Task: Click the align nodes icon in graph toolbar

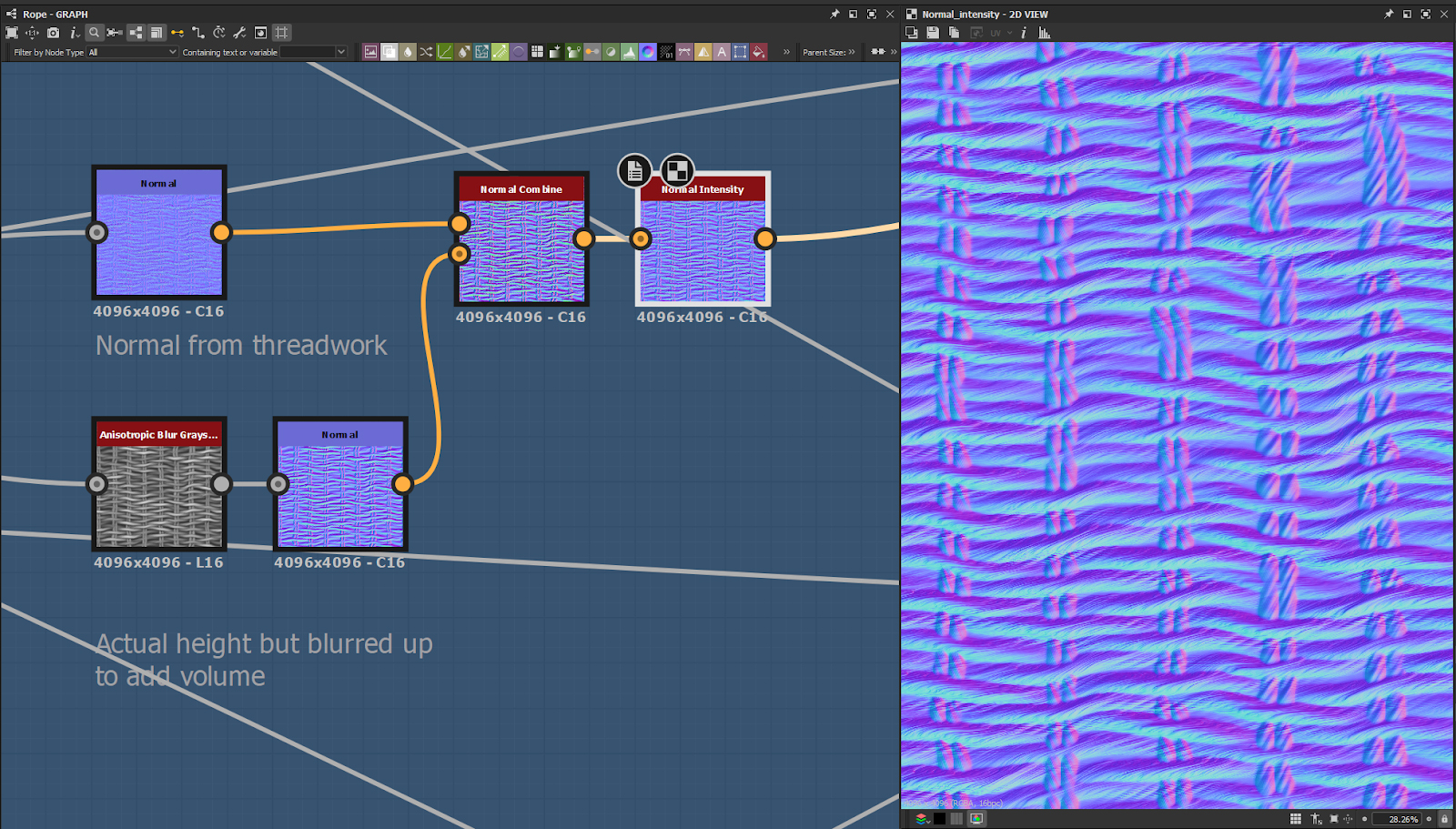Action: [x=115, y=33]
